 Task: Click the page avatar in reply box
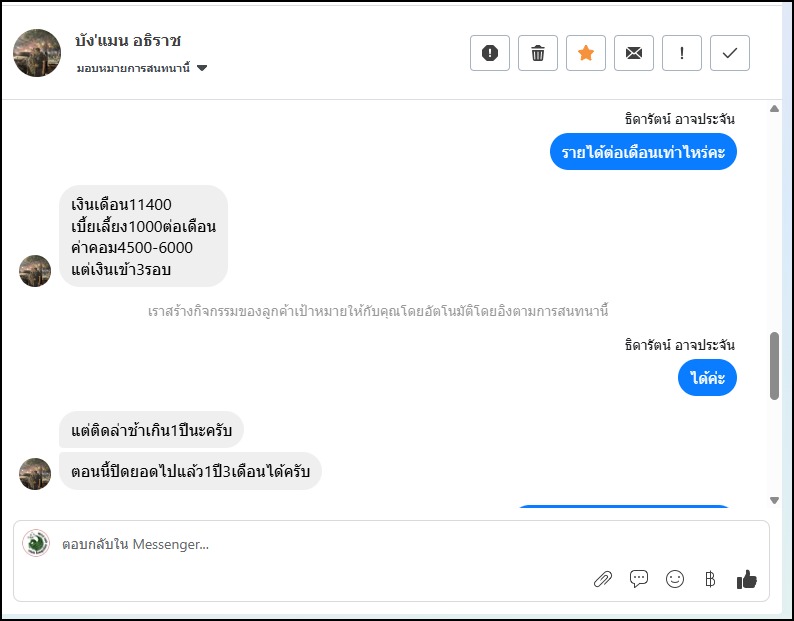pyautogui.click(x=36, y=544)
